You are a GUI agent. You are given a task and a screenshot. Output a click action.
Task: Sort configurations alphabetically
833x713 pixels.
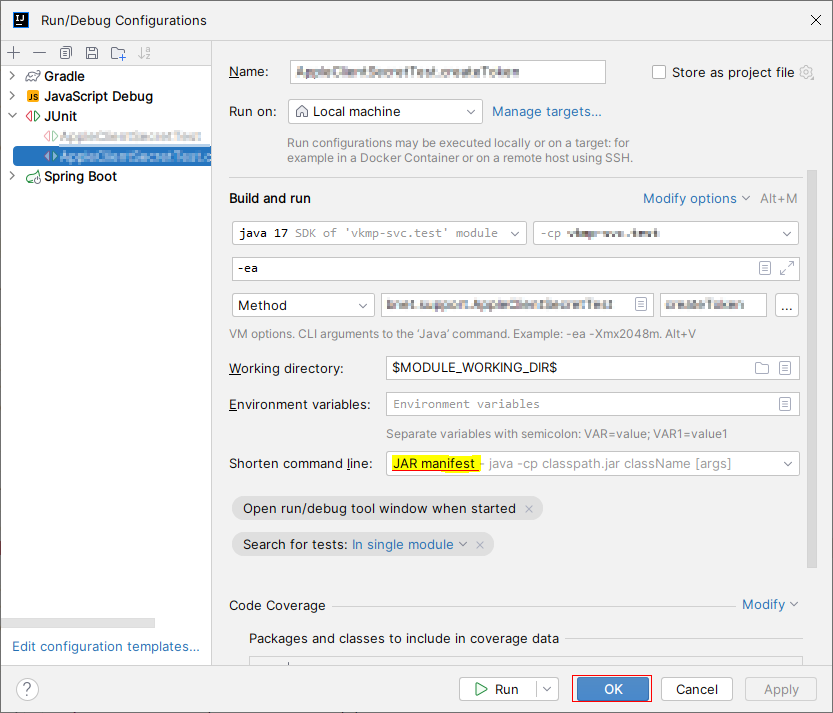144,53
